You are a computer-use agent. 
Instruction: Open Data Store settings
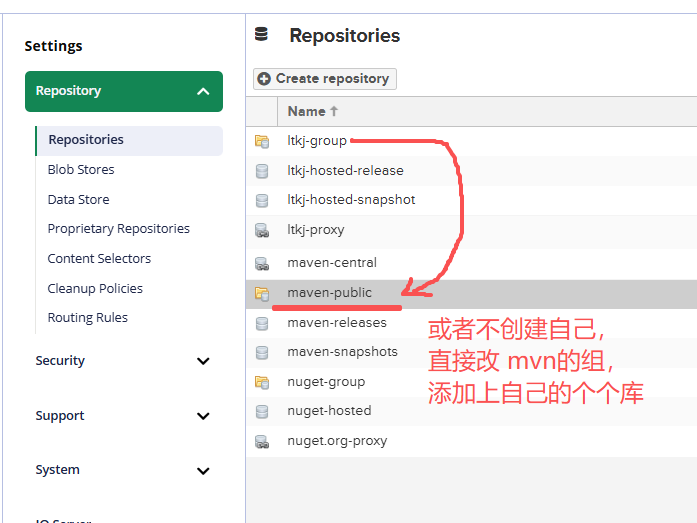coord(78,200)
